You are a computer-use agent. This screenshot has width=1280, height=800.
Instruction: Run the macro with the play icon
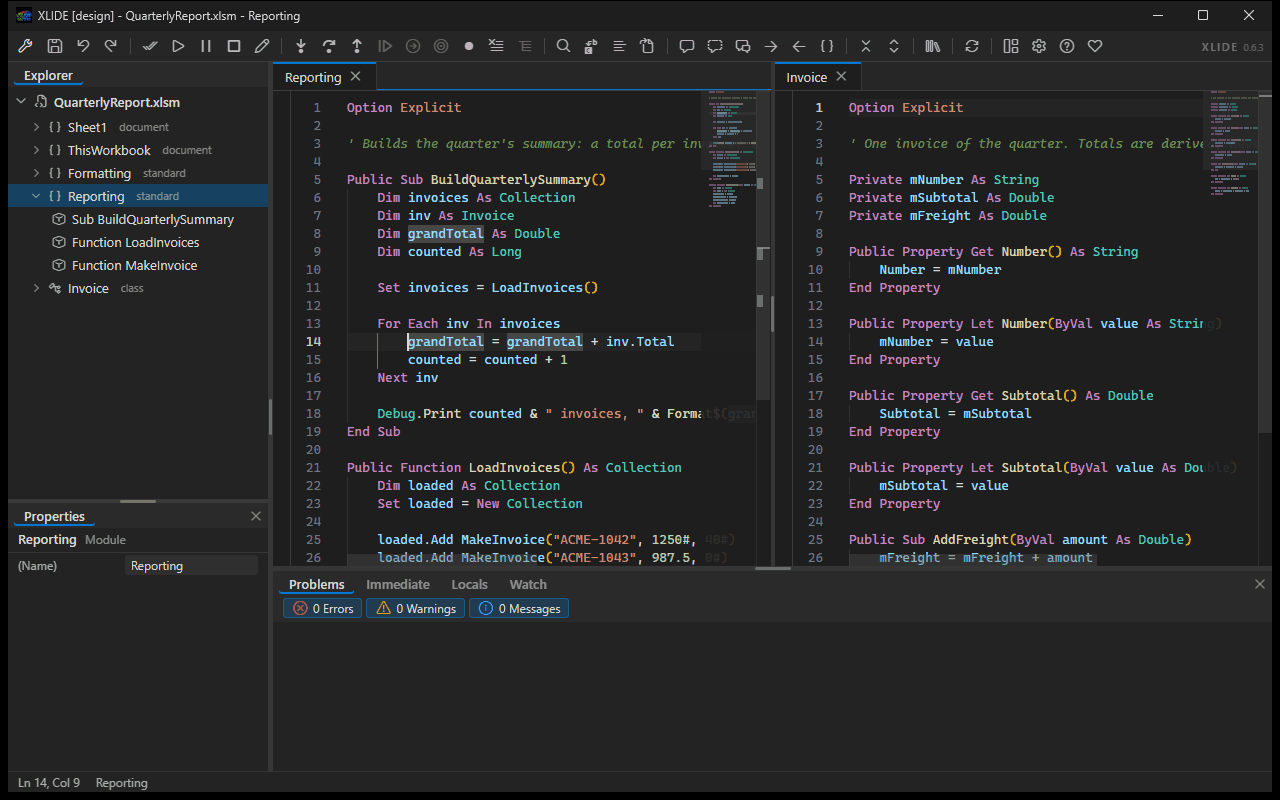178,46
